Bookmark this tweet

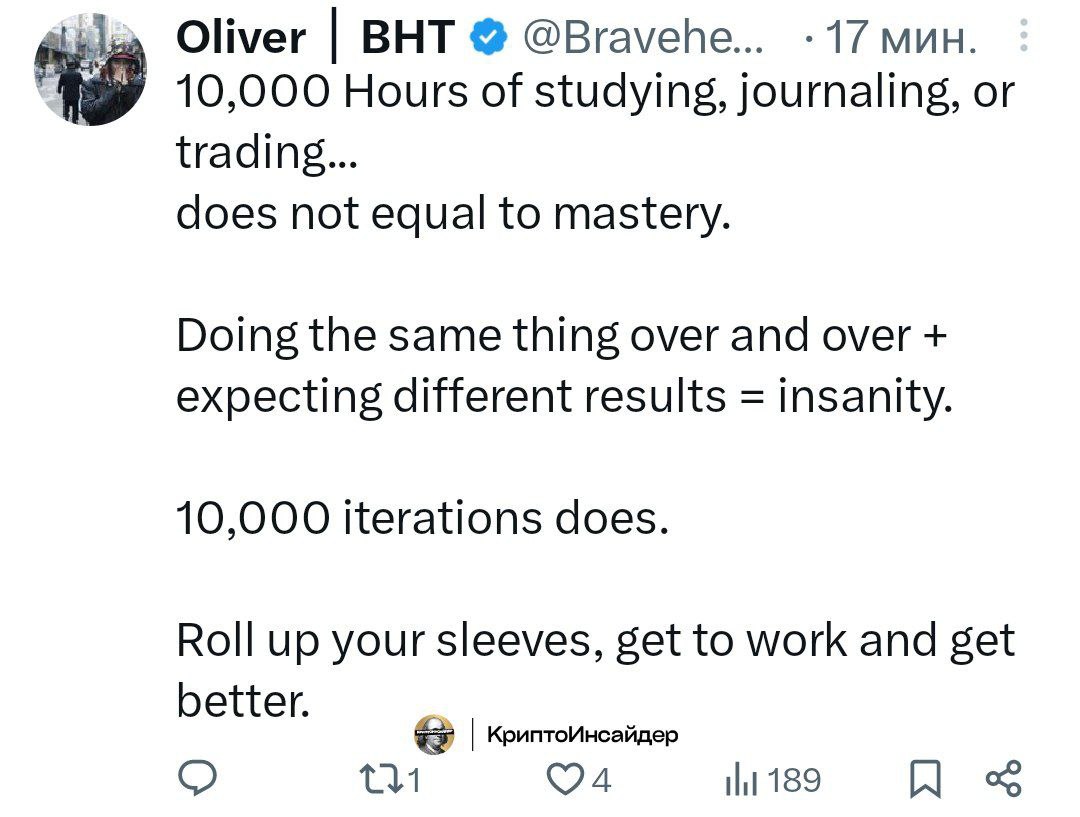click(925, 779)
